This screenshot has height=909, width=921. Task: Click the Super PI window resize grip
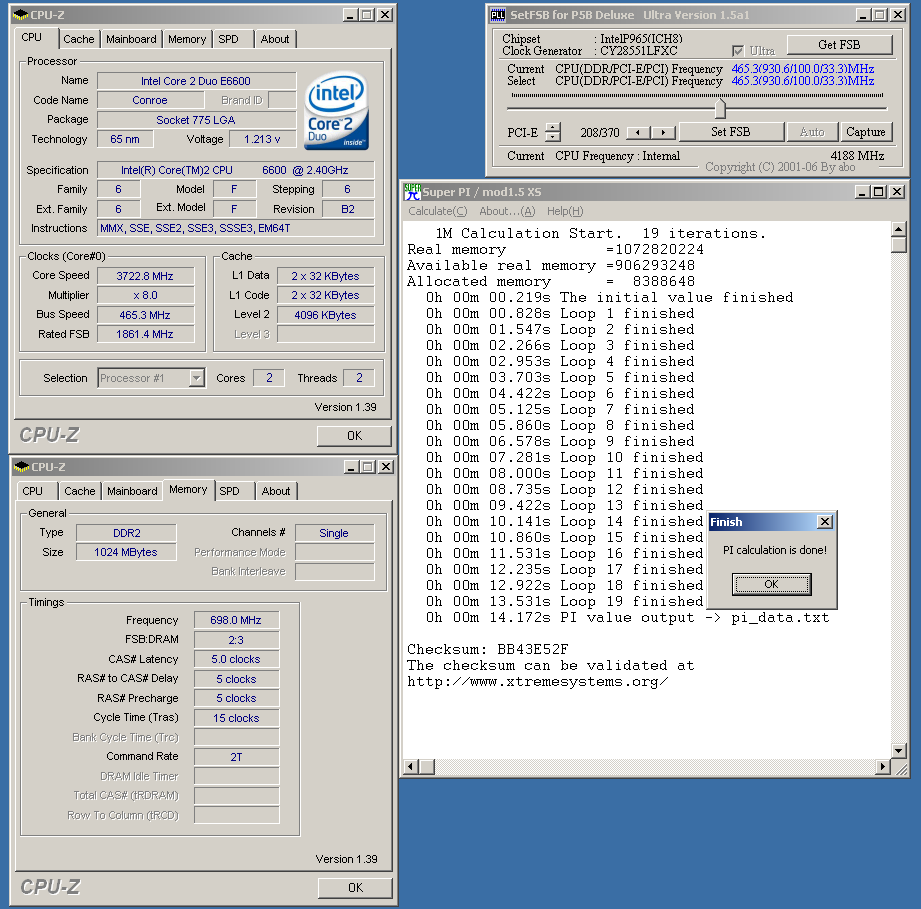click(x=901, y=769)
